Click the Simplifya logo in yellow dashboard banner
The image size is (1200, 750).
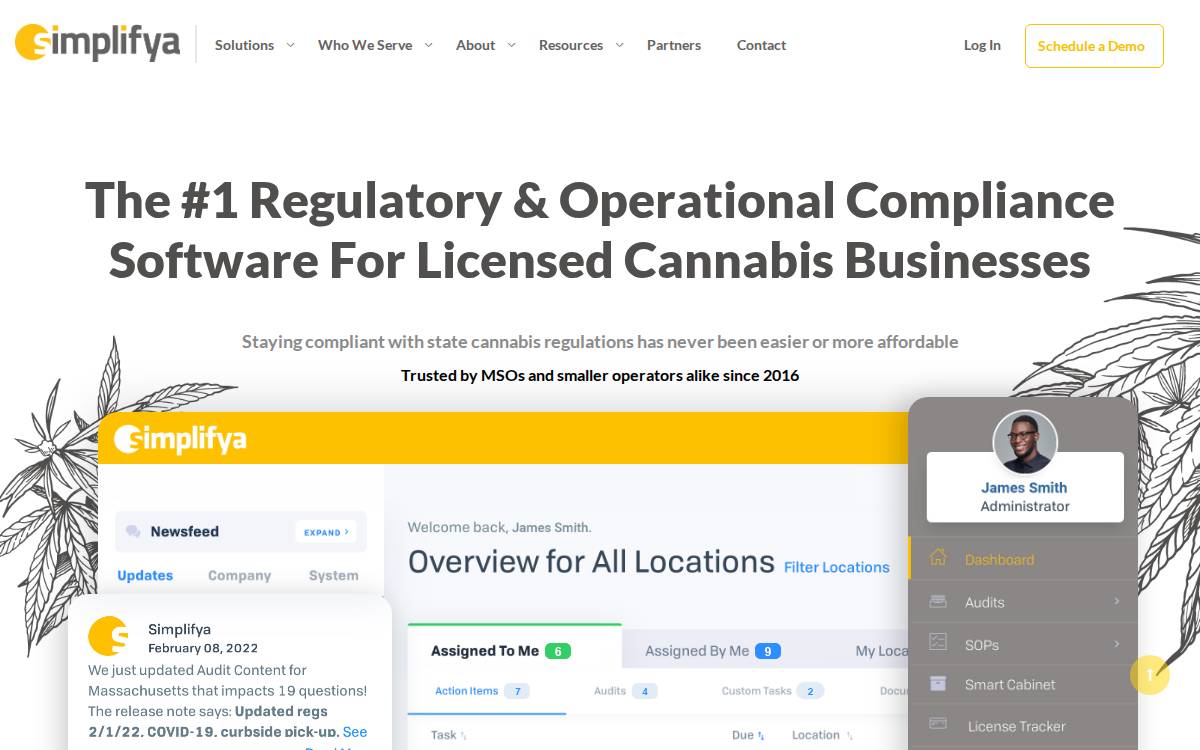click(180, 439)
